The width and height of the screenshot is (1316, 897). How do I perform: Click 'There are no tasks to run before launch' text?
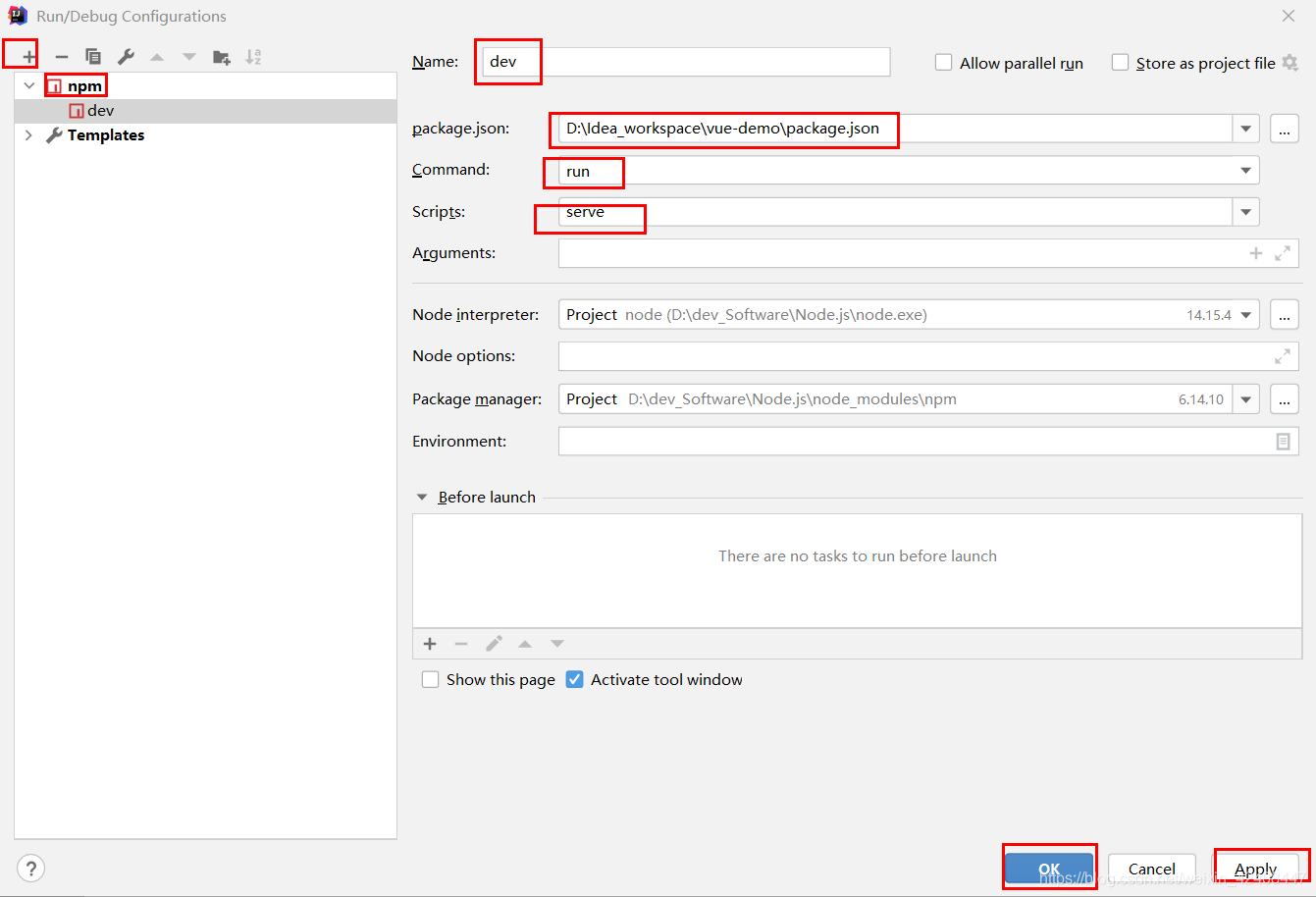(x=858, y=556)
